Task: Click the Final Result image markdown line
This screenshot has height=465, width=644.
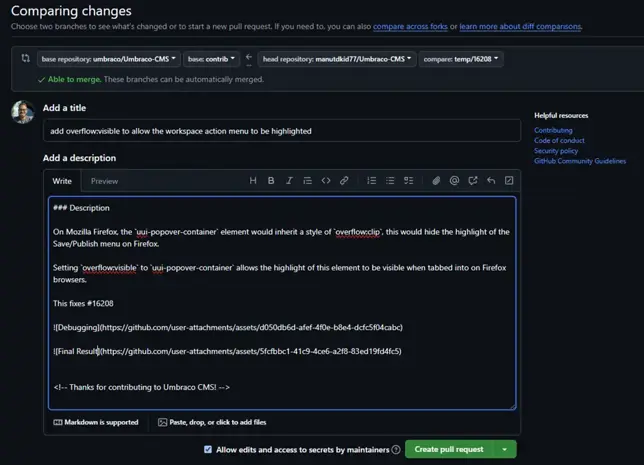Action: [227, 351]
